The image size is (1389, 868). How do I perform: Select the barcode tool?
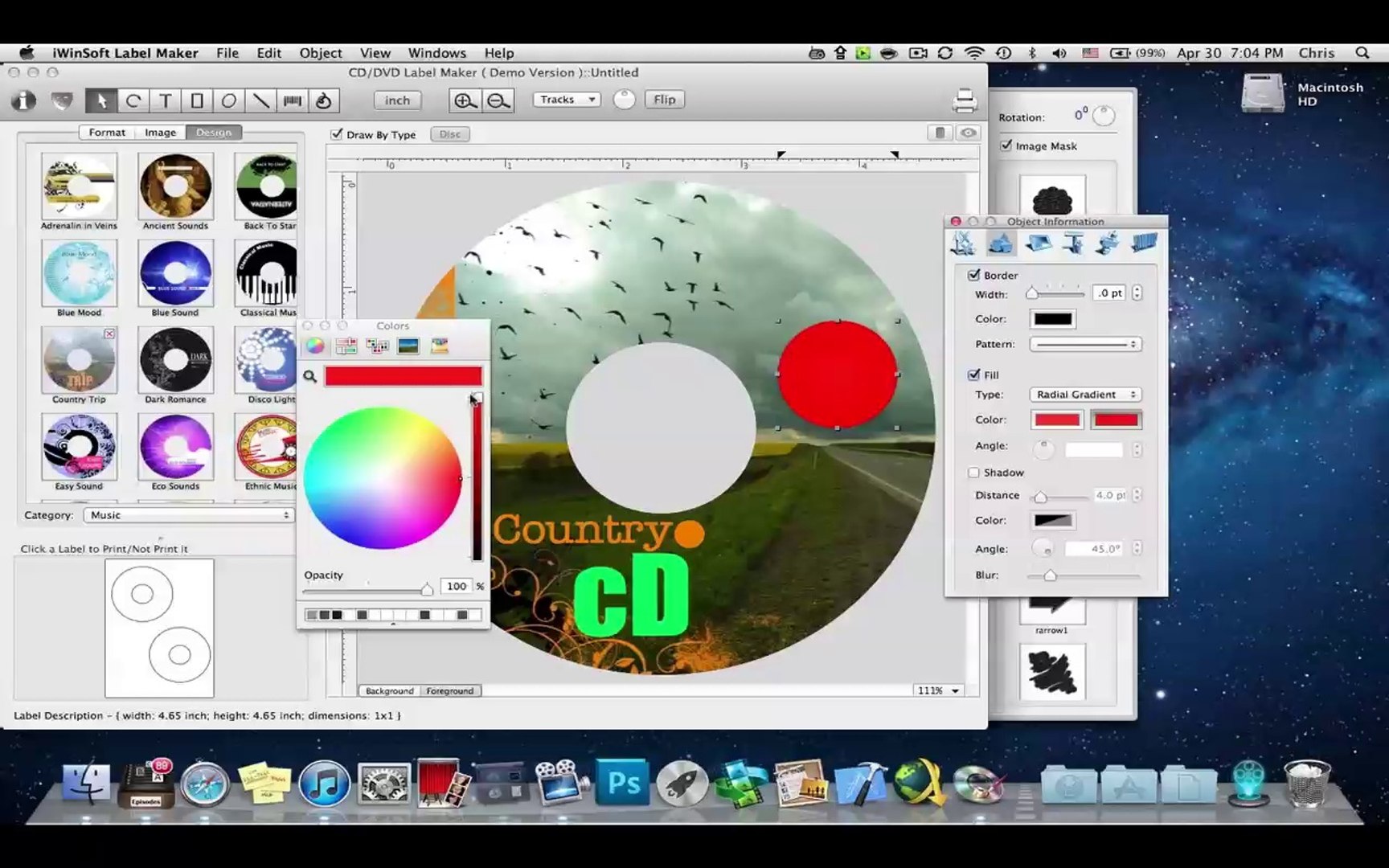pyautogui.click(x=293, y=100)
